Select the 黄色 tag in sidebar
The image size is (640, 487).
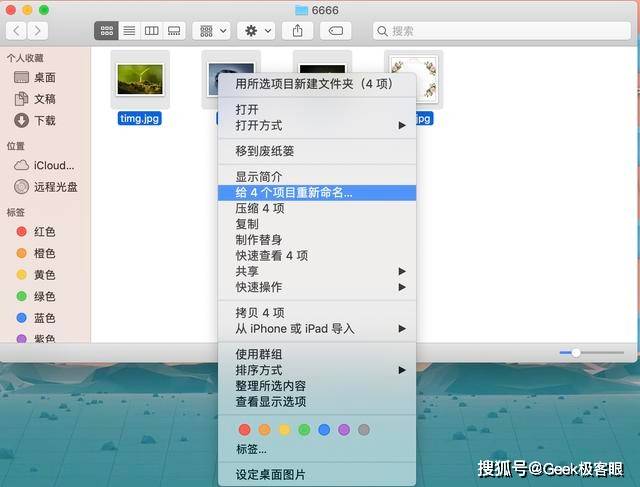point(45,275)
